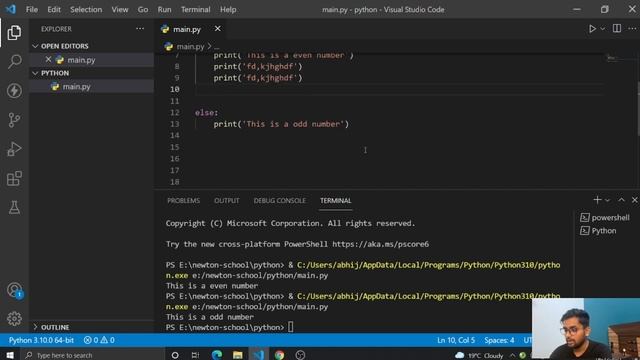Open the Help menu
Image resolution: width=640 pixels, height=360 pixels.
point(228,9)
